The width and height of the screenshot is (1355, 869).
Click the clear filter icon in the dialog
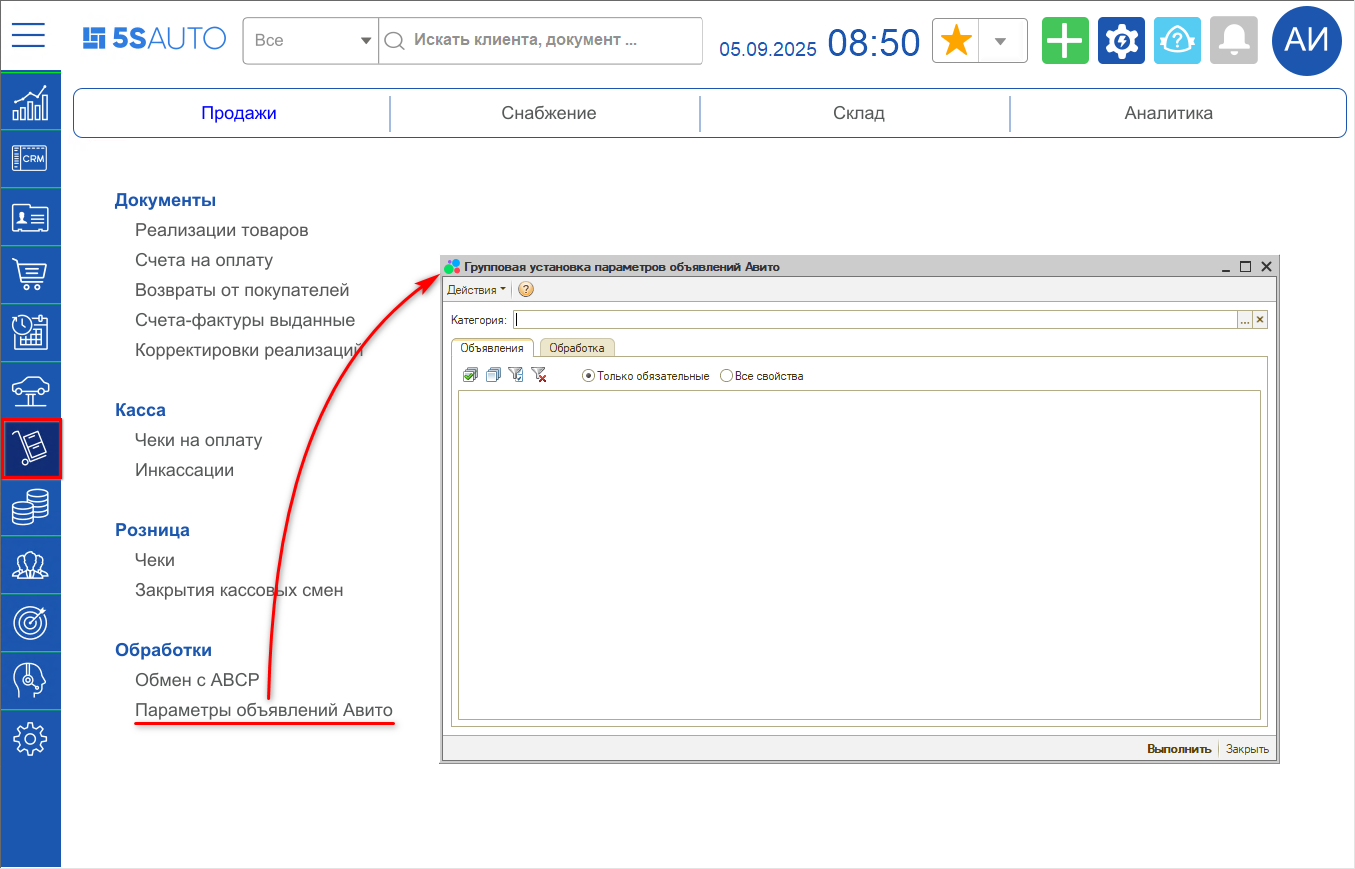point(539,375)
